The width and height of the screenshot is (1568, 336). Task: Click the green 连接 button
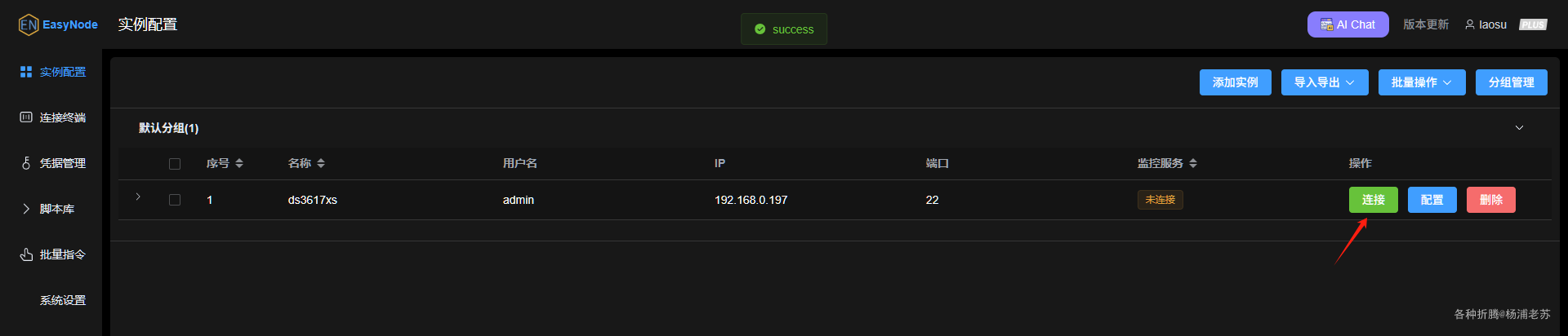point(1374,200)
